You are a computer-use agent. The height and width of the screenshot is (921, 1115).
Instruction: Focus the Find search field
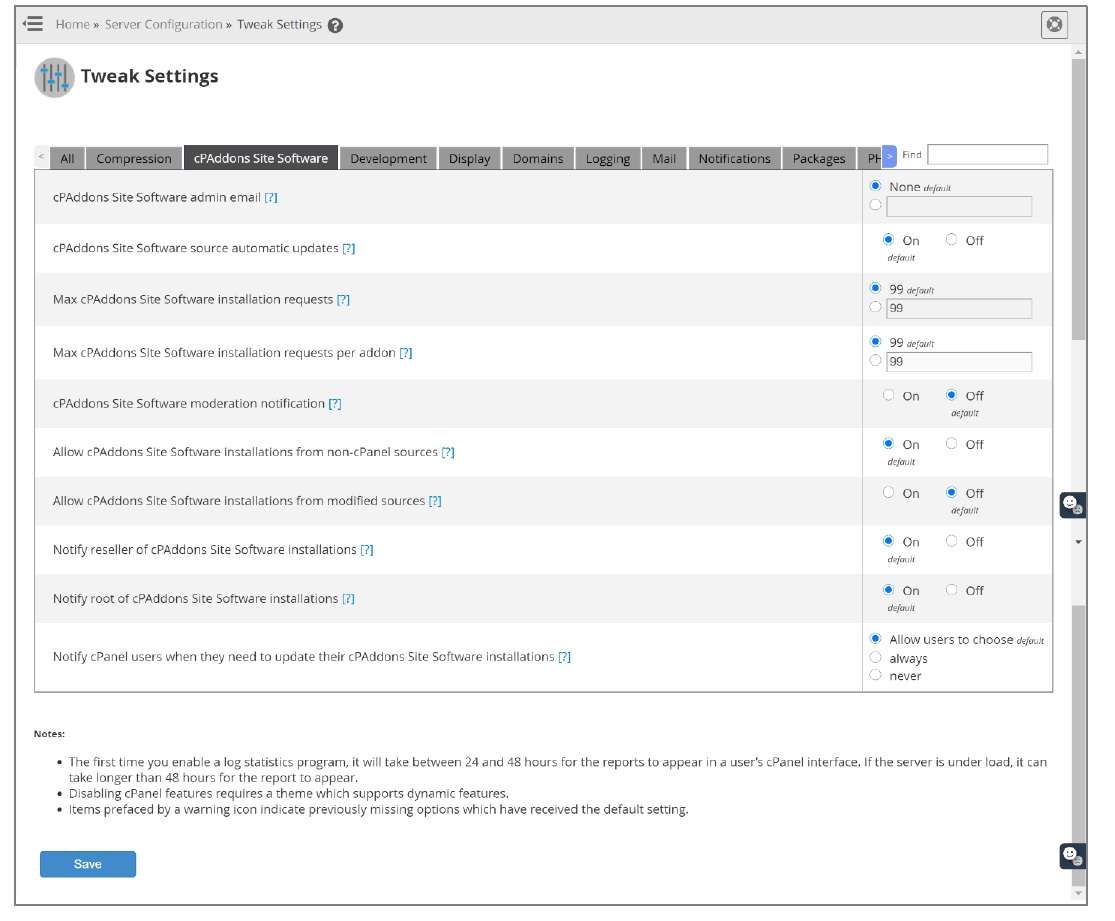987,154
